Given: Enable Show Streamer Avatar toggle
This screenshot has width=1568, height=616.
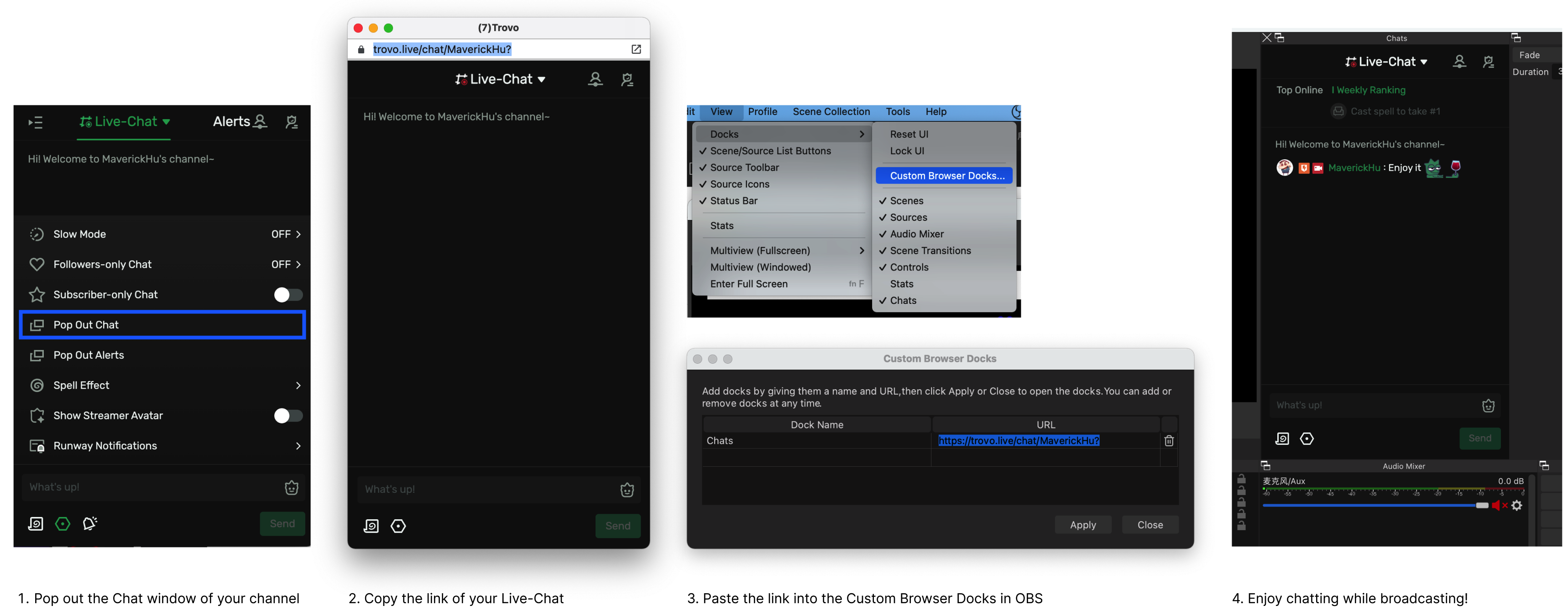Looking at the screenshot, I should click(288, 416).
